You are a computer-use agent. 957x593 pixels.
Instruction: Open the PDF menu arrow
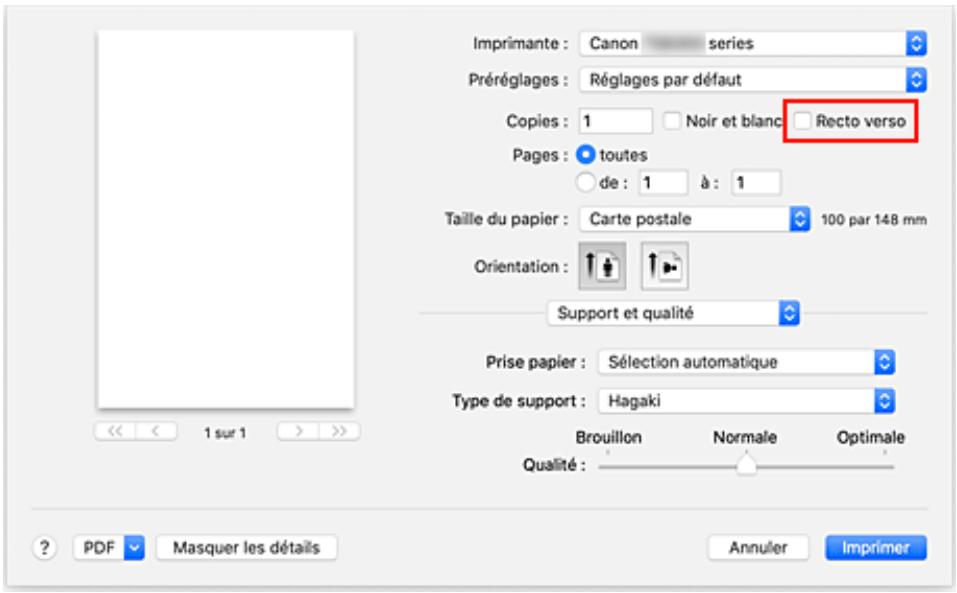pos(134,547)
